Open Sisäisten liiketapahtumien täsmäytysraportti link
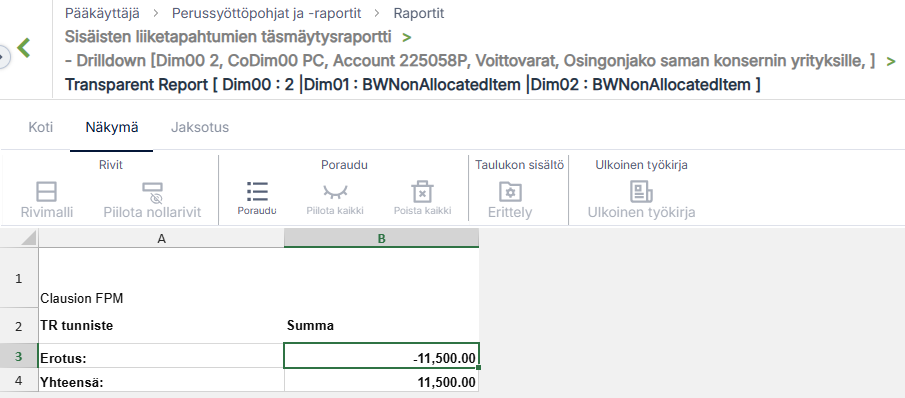This screenshot has height=398, width=905. [x=228, y=37]
